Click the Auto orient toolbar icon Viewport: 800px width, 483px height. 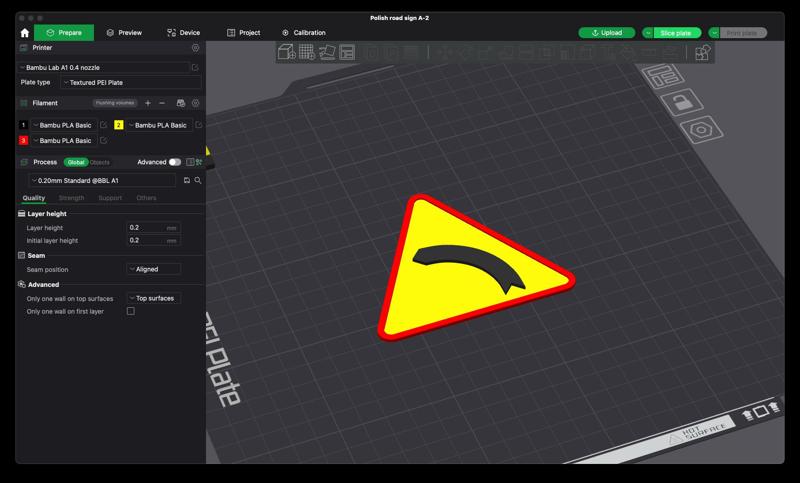(326, 52)
